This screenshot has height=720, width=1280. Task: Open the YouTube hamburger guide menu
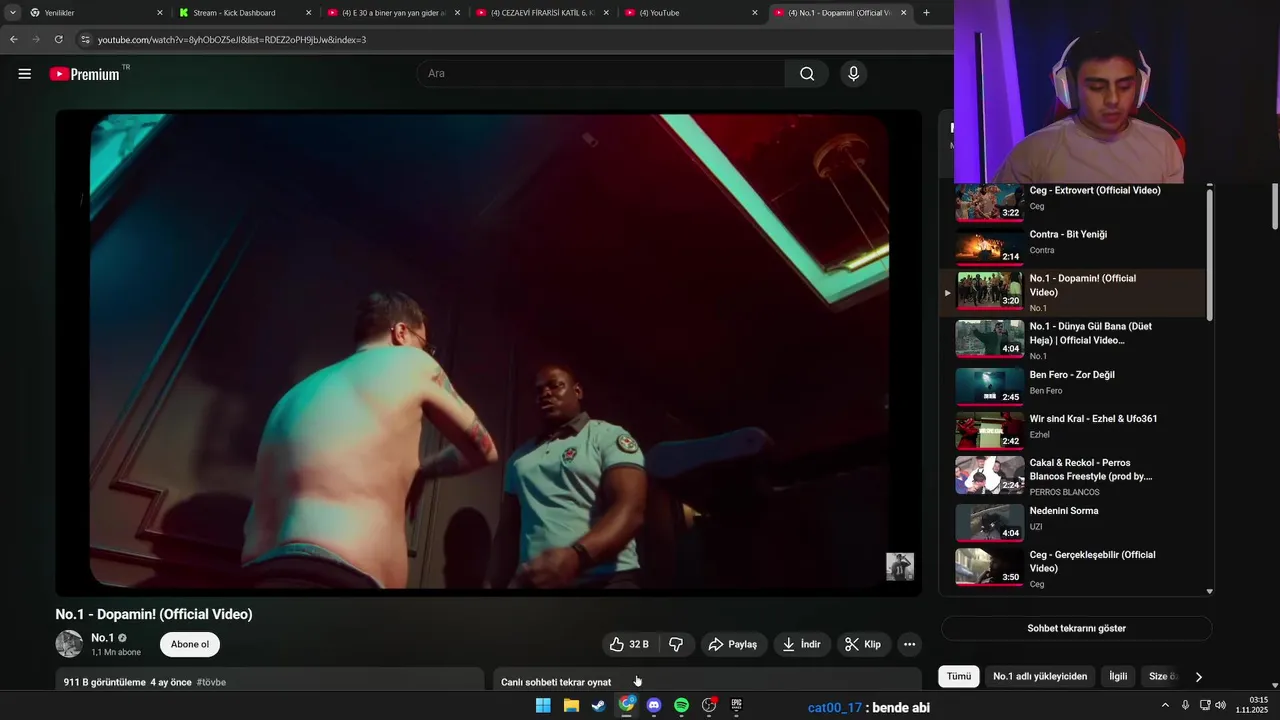25,74
